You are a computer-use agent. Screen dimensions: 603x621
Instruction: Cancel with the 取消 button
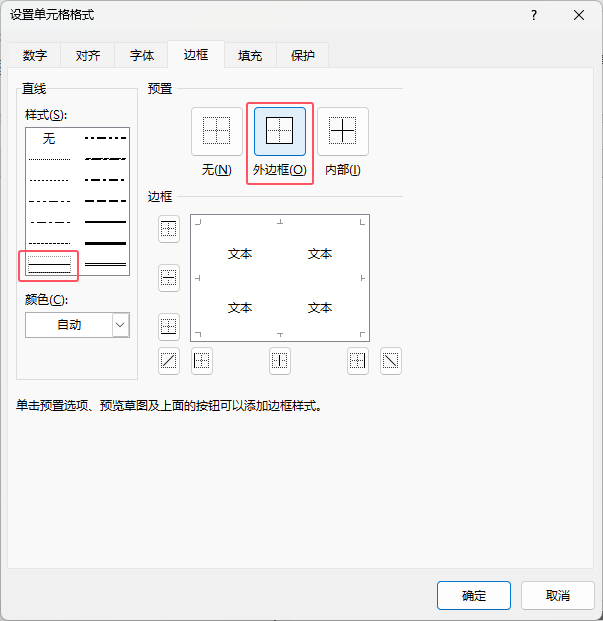557,595
